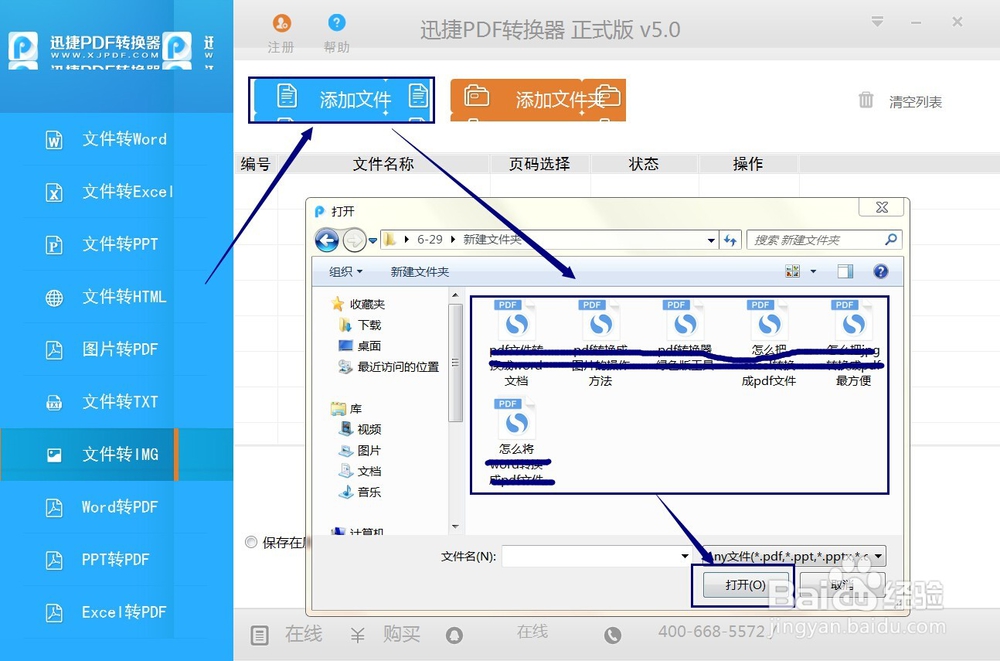Click the phone icon near 400-668-5572
This screenshot has width=1000, height=661.
point(612,635)
